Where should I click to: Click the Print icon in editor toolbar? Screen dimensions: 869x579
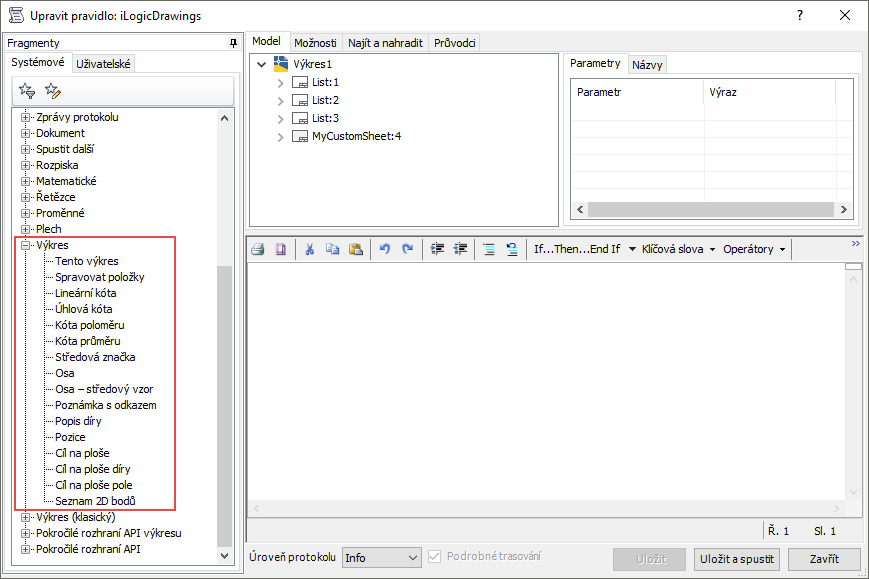(x=258, y=249)
